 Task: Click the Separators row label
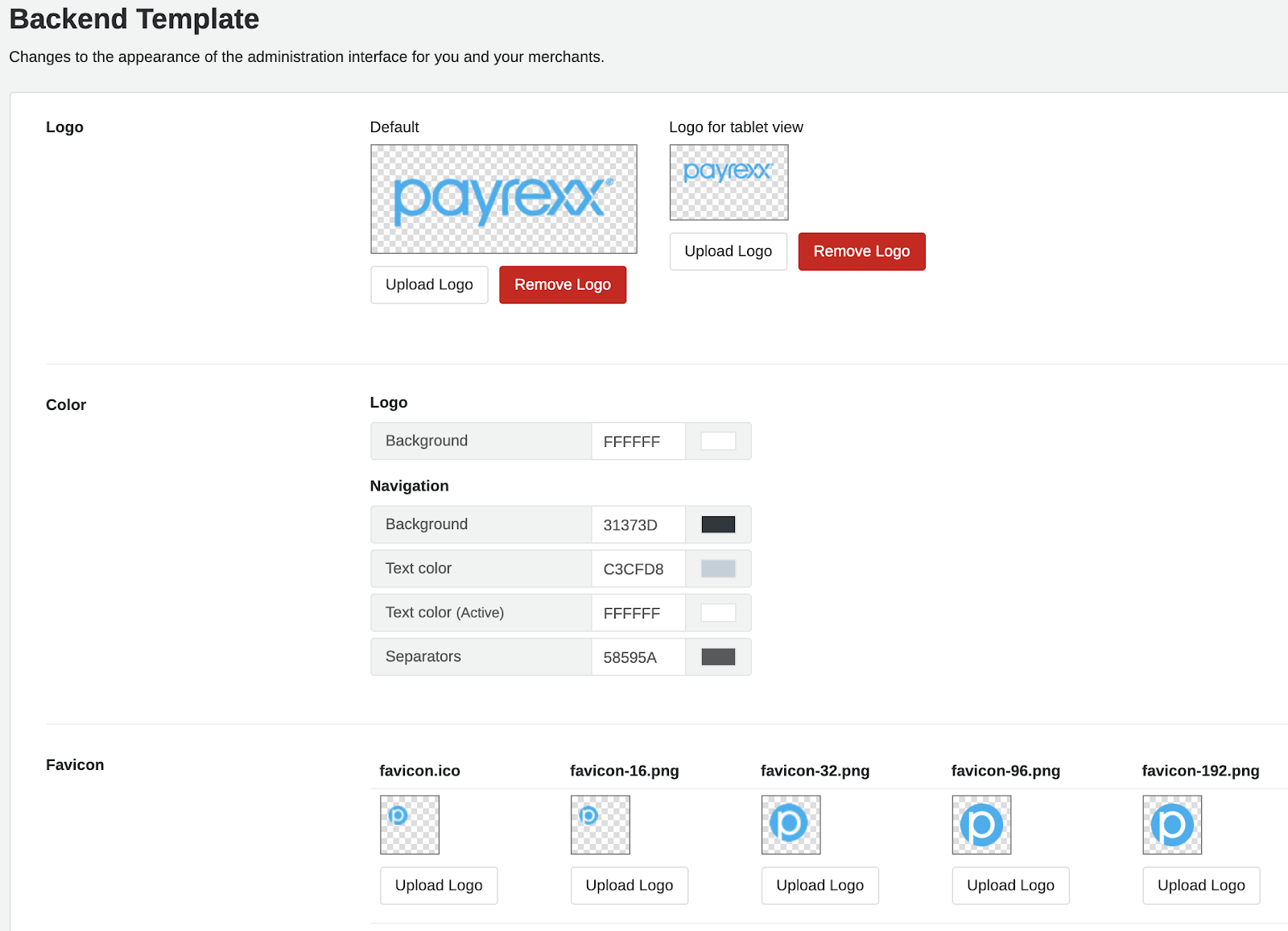[423, 656]
